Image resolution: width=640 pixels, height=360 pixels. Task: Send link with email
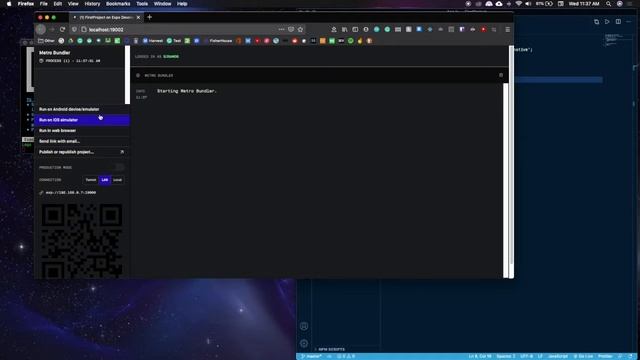click(82, 141)
